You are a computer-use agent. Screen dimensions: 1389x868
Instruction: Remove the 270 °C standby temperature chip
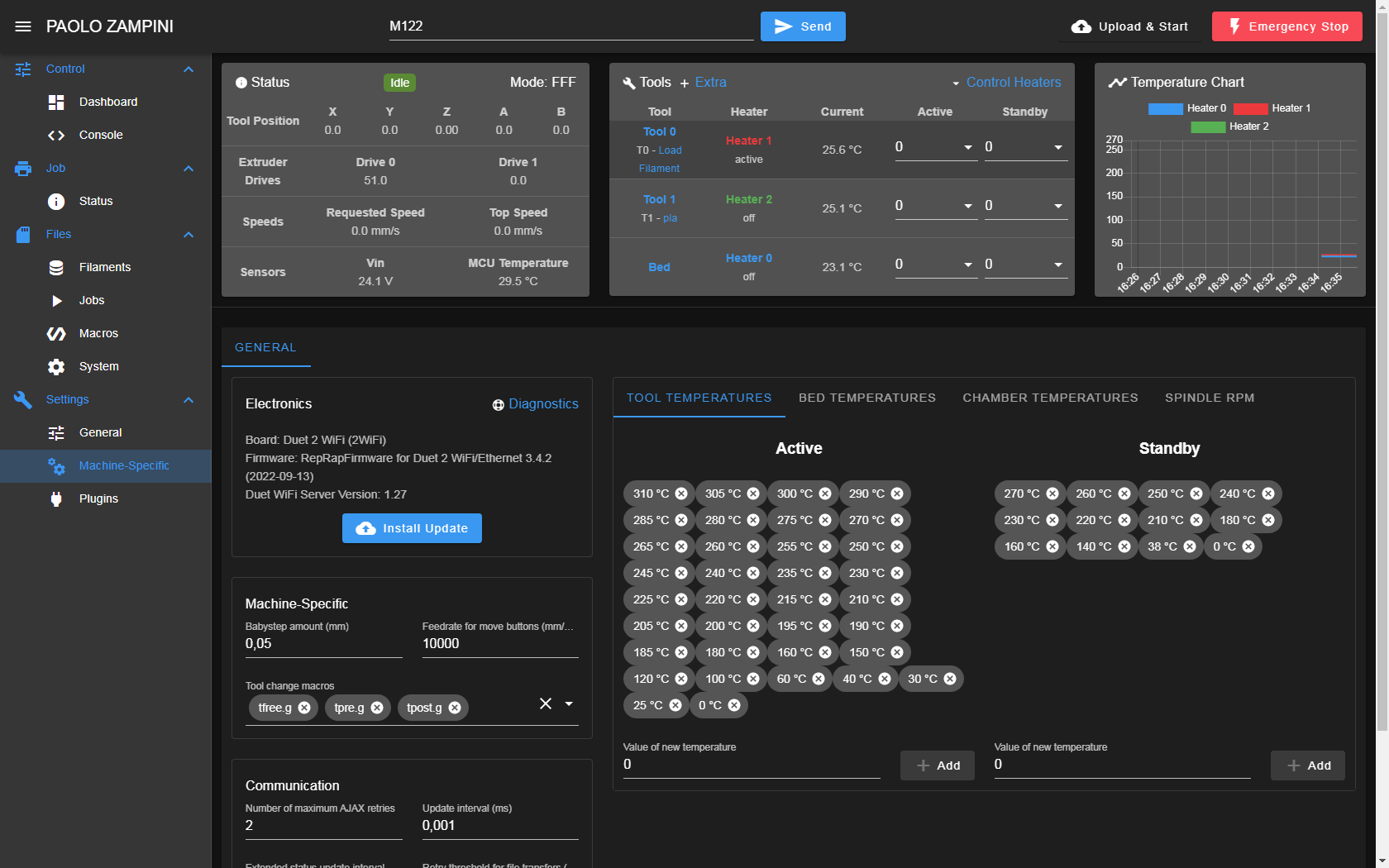pyautogui.click(x=1052, y=494)
